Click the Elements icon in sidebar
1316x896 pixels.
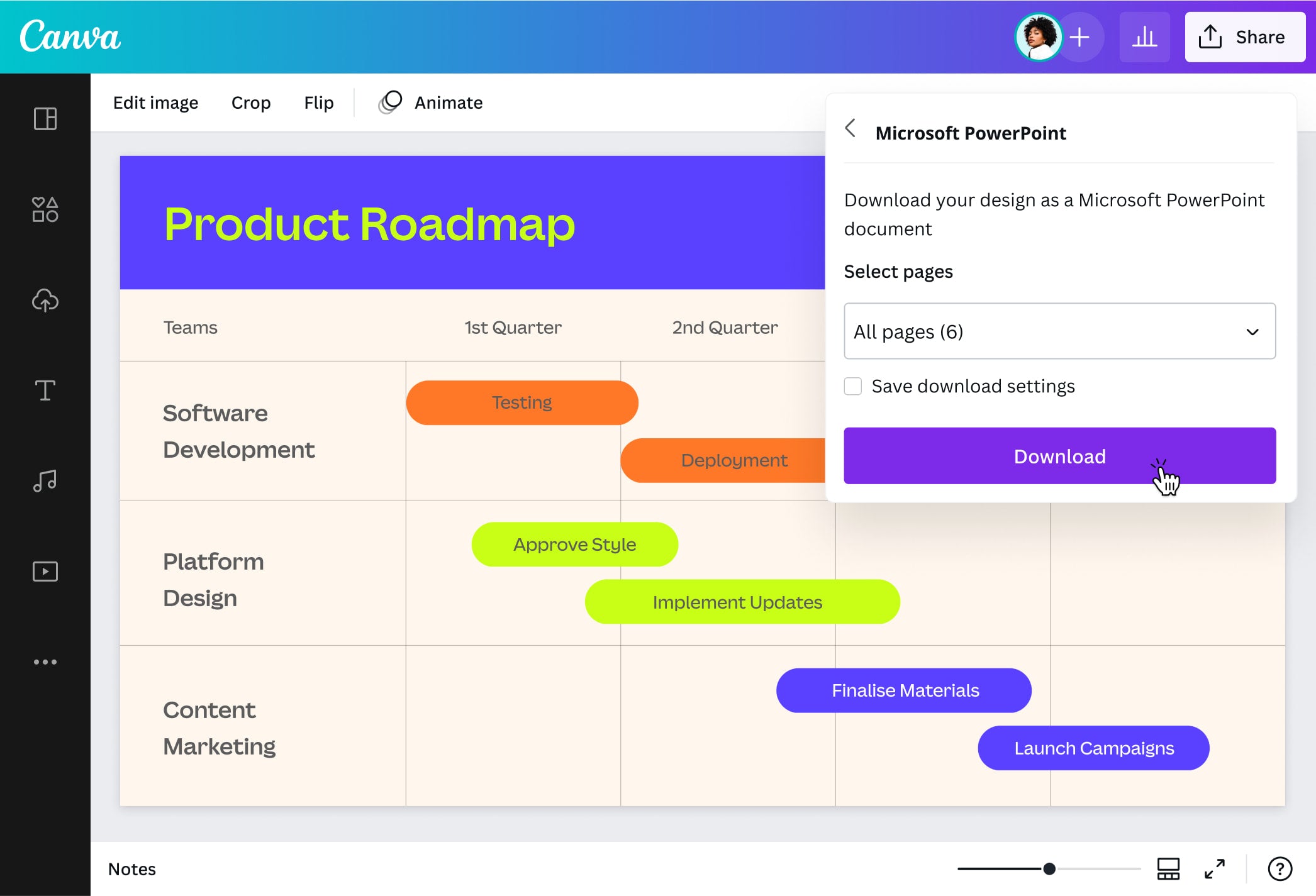coord(45,209)
